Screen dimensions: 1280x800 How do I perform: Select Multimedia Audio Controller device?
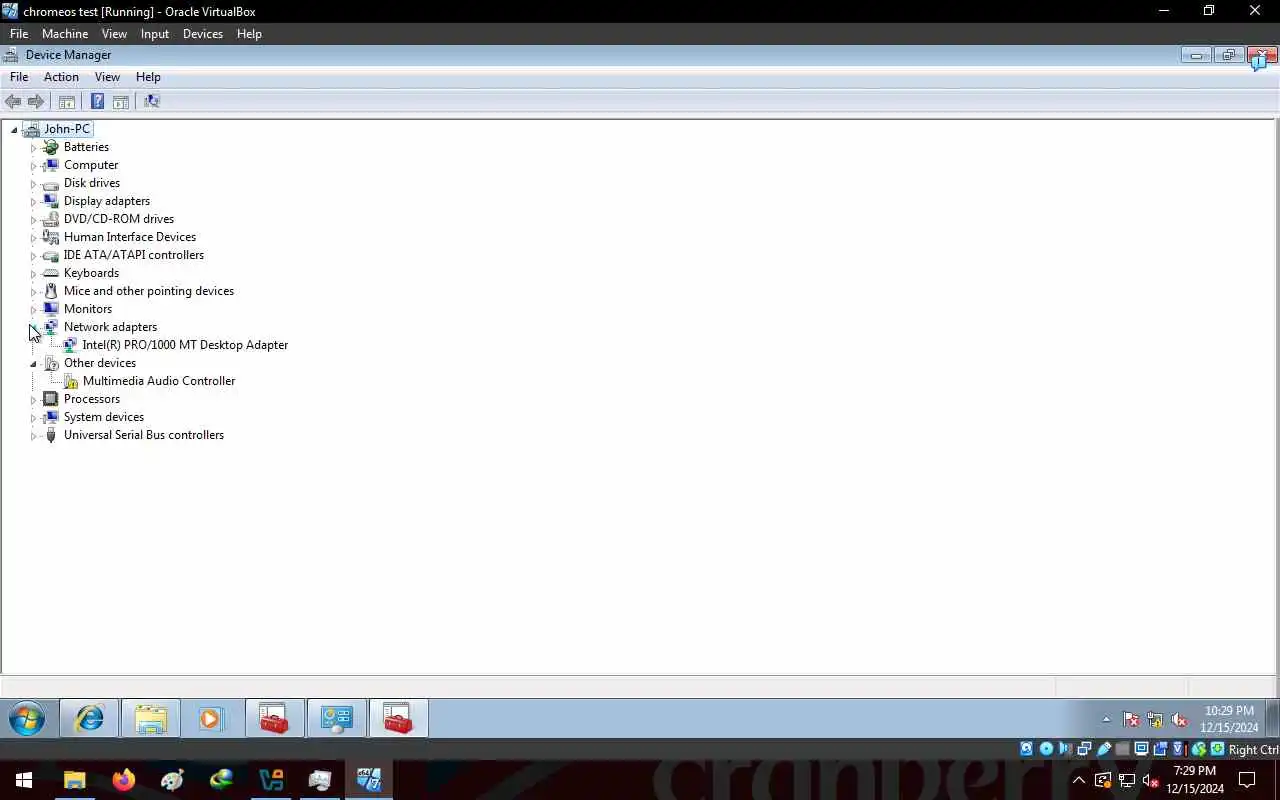(x=159, y=381)
